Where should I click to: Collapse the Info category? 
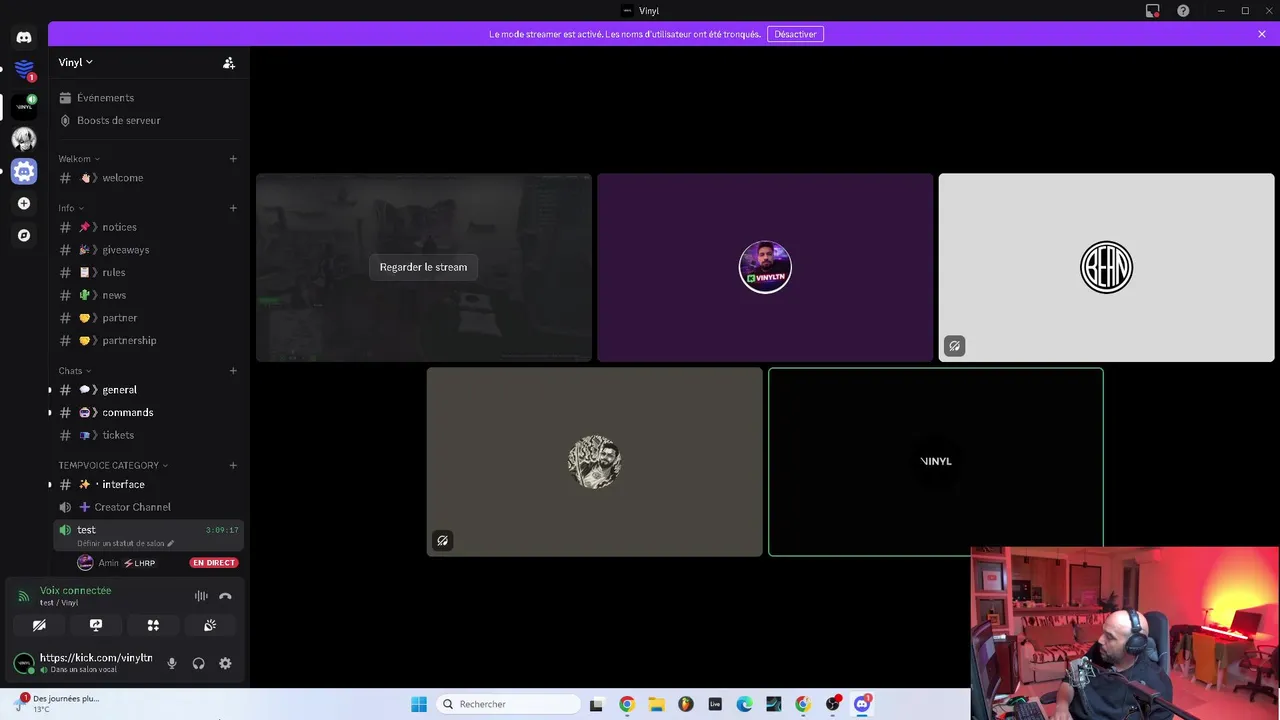click(71, 208)
